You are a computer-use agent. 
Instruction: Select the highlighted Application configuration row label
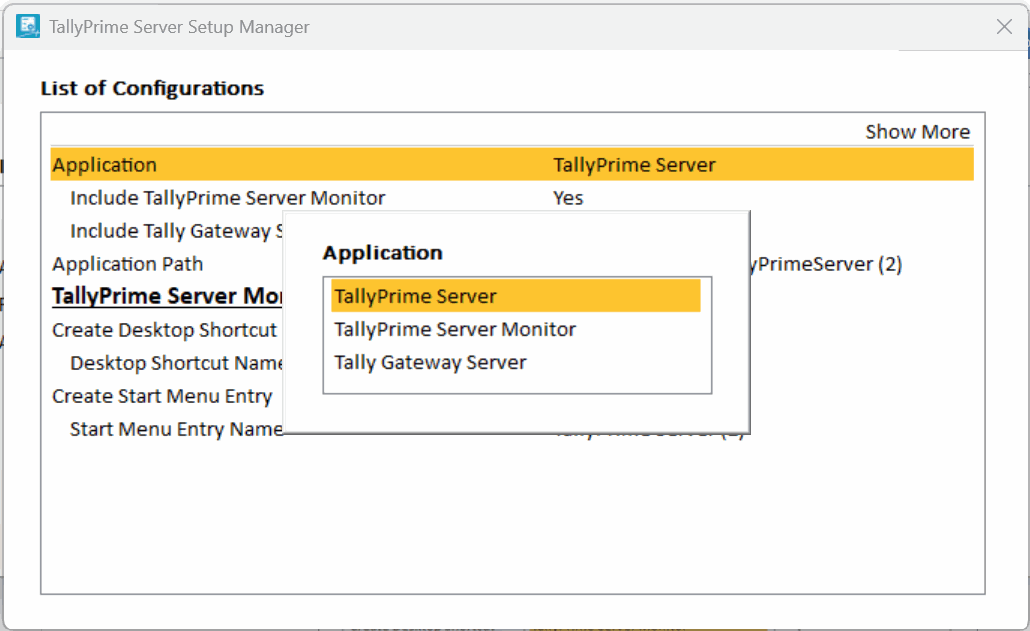[105, 165]
